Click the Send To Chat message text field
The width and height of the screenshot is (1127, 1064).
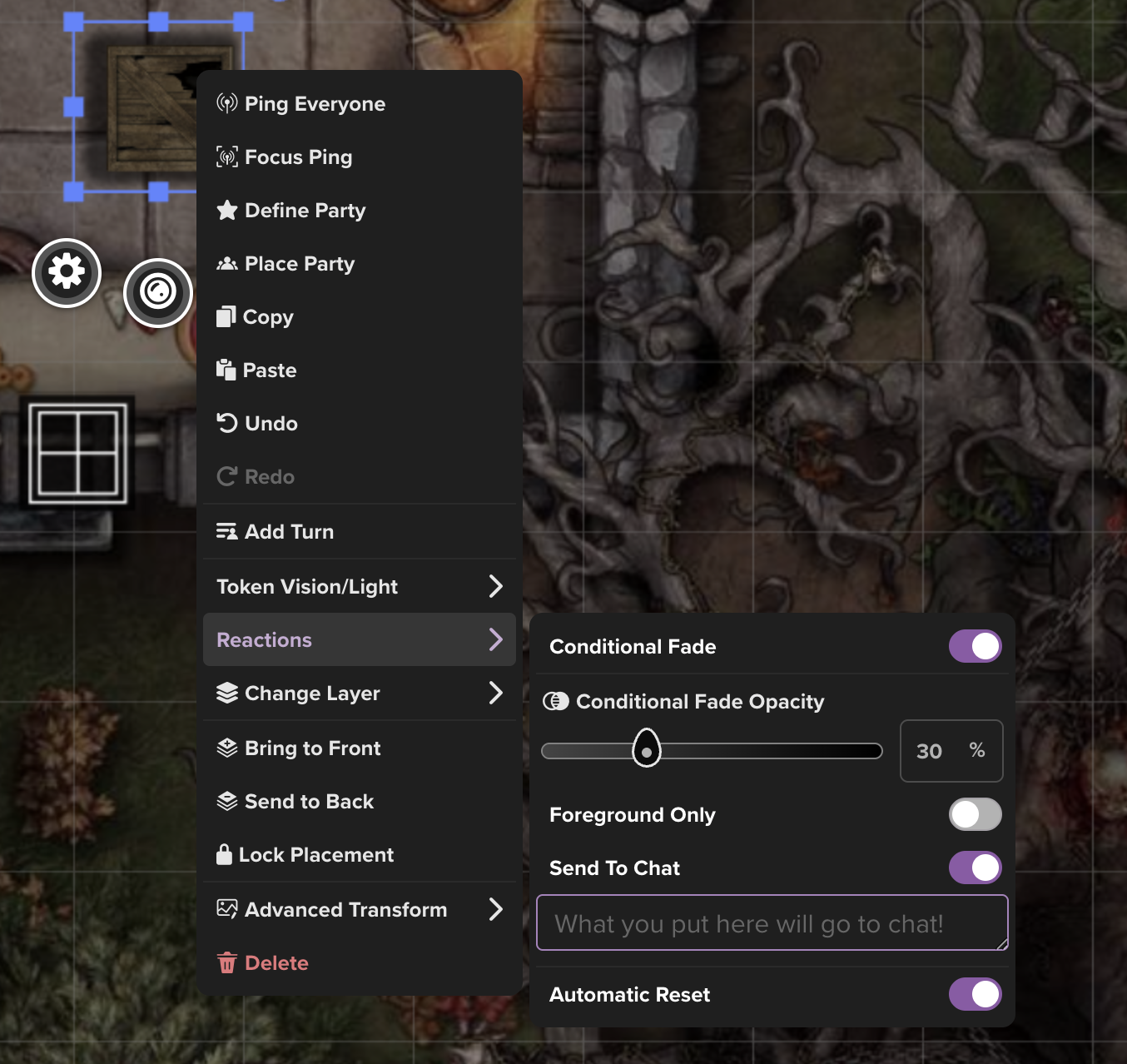click(x=771, y=923)
